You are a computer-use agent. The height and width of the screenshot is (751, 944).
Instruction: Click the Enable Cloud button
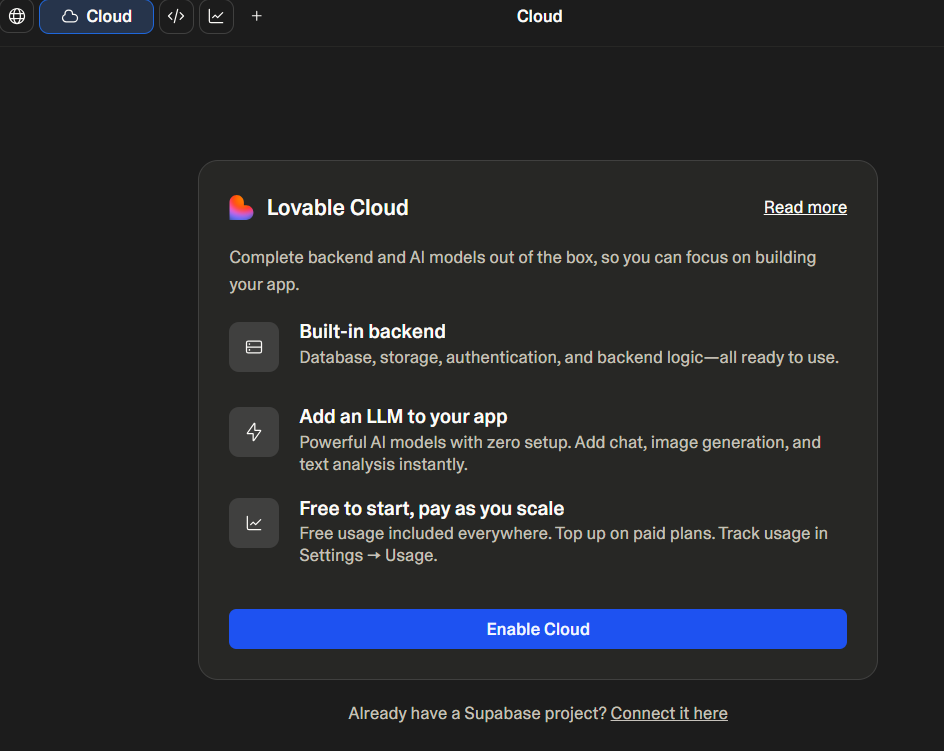538,629
